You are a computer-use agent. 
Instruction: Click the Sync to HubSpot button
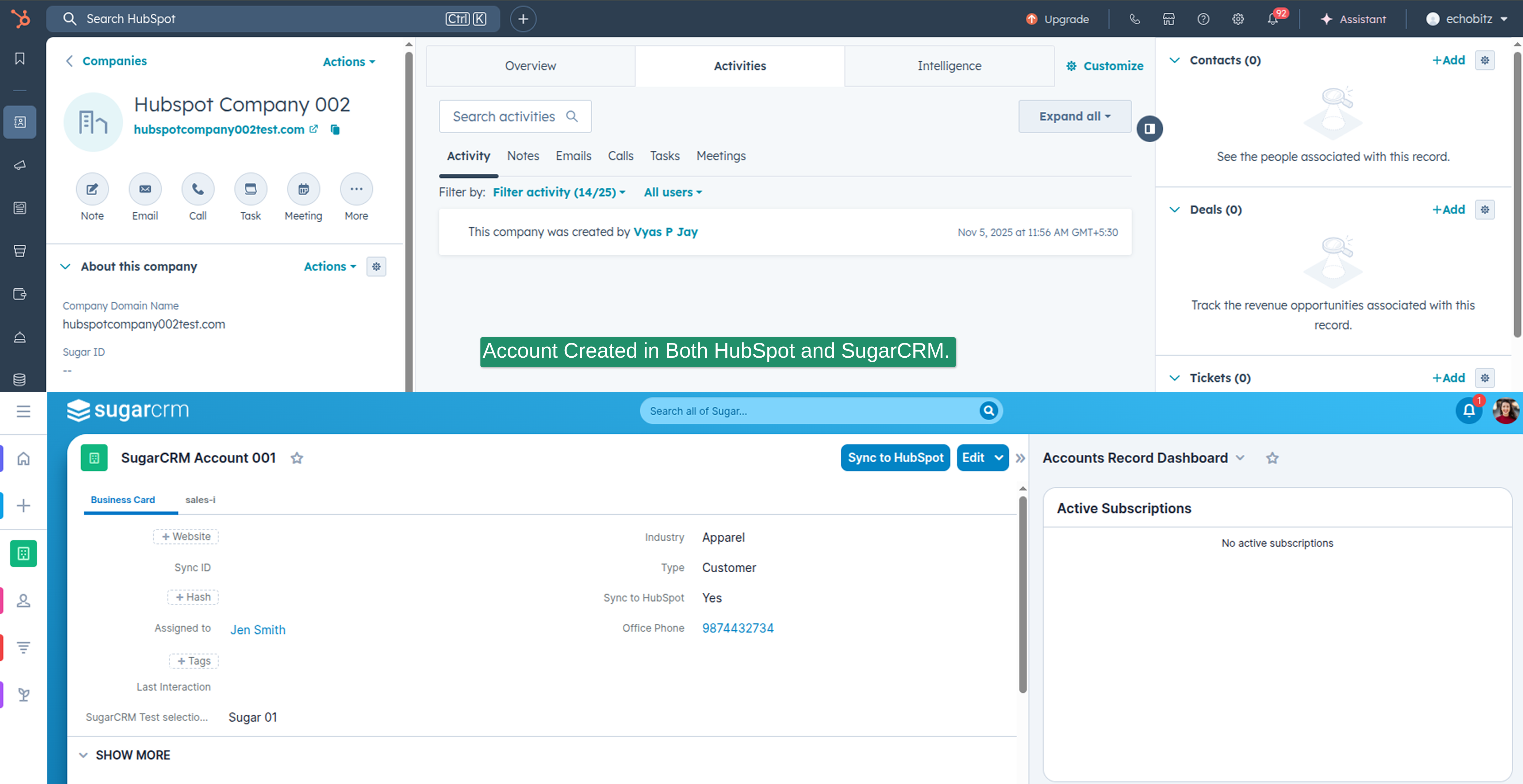(x=894, y=457)
